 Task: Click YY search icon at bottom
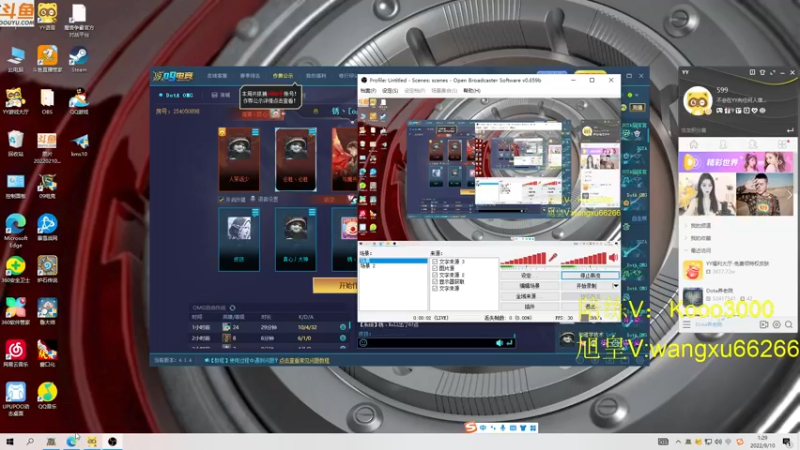789,324
